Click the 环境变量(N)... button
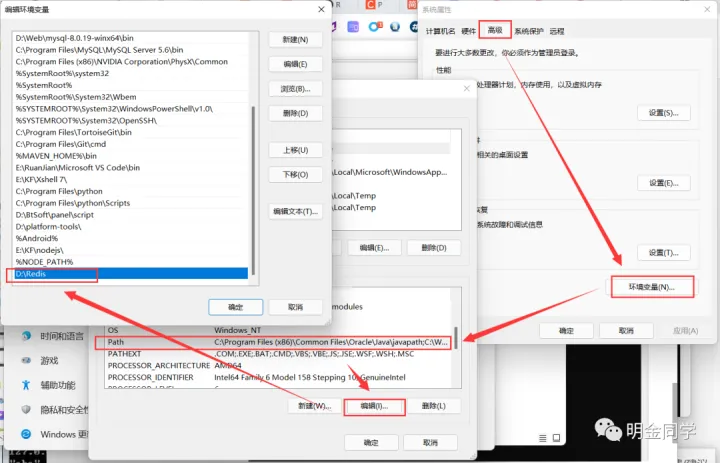The image size is (720, 463). [651, 287]
